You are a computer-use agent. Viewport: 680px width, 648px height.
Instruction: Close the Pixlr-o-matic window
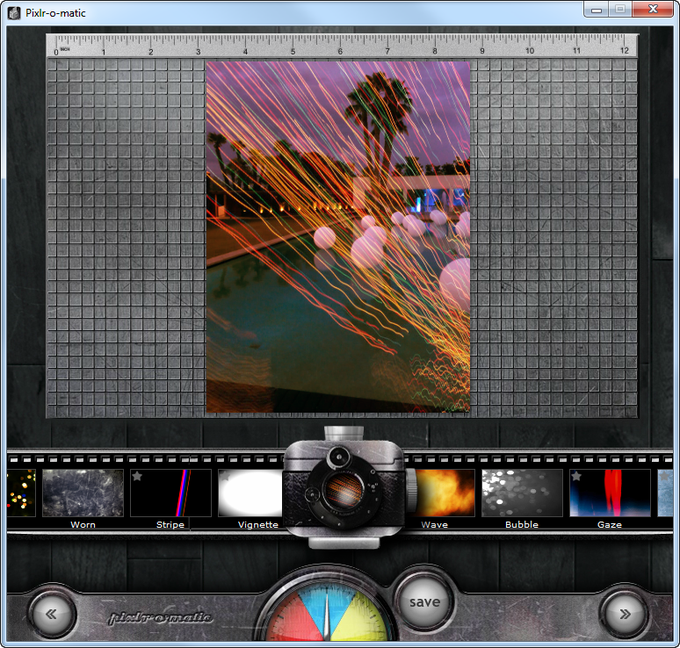(x=652, y=9)
